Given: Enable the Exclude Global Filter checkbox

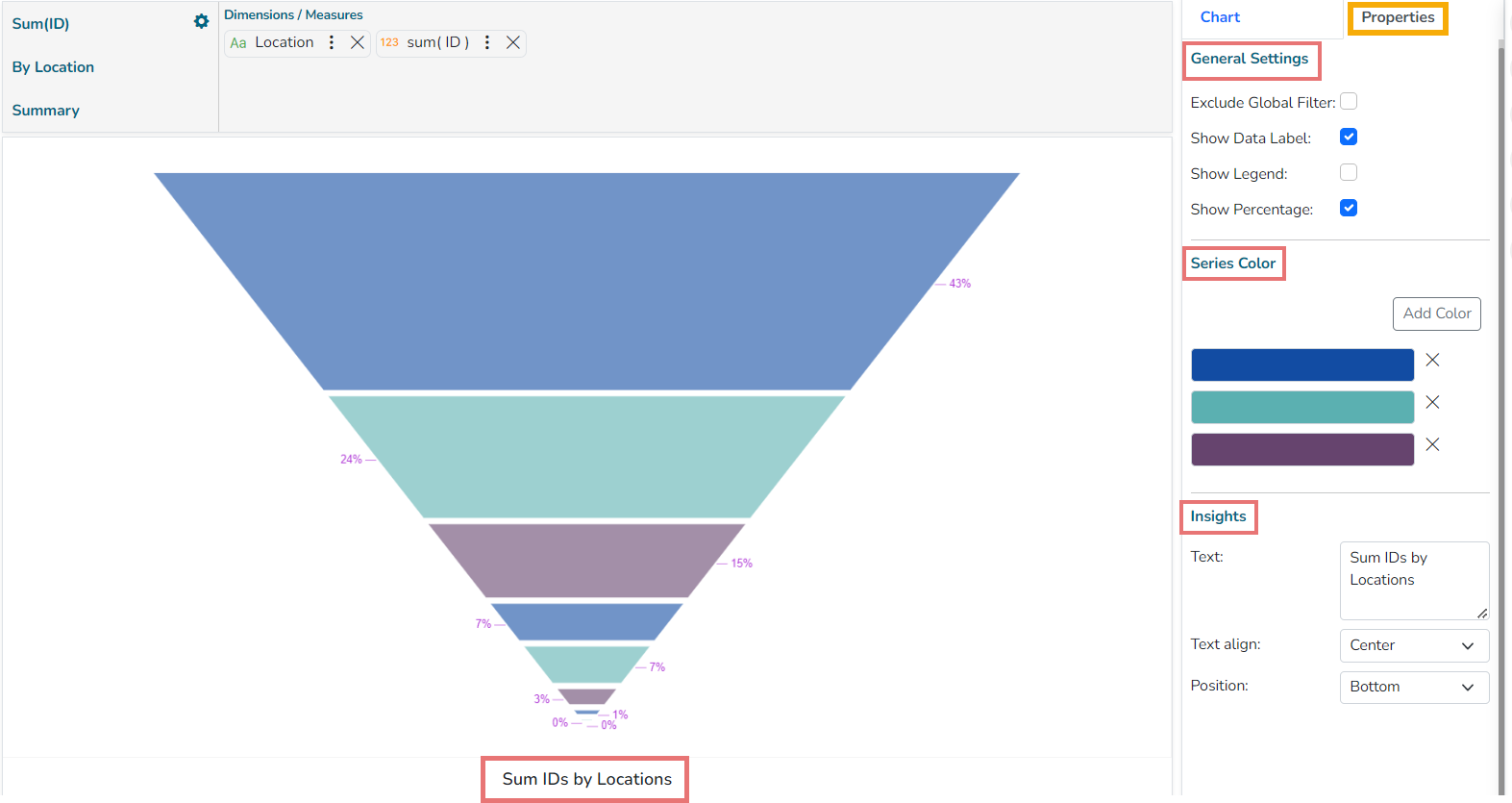Looking at the screenshot, I should [1349, 101].
